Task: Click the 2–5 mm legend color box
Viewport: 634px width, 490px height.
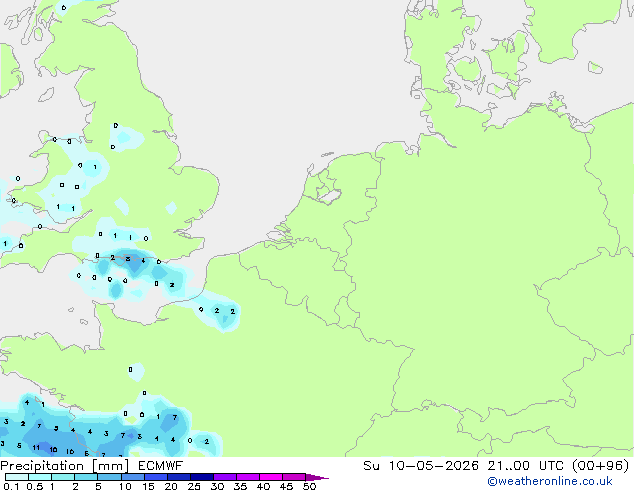Action: [86, 477]
